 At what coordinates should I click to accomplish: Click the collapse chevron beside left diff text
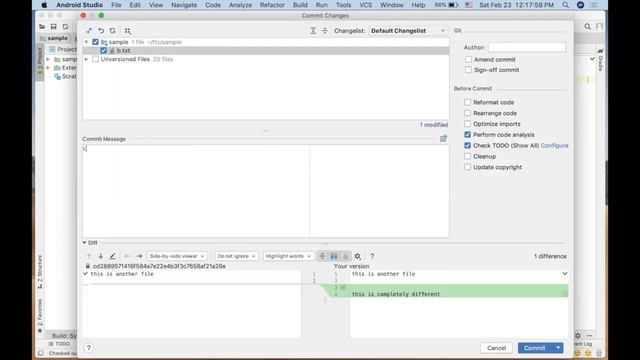tap(85, 273)
